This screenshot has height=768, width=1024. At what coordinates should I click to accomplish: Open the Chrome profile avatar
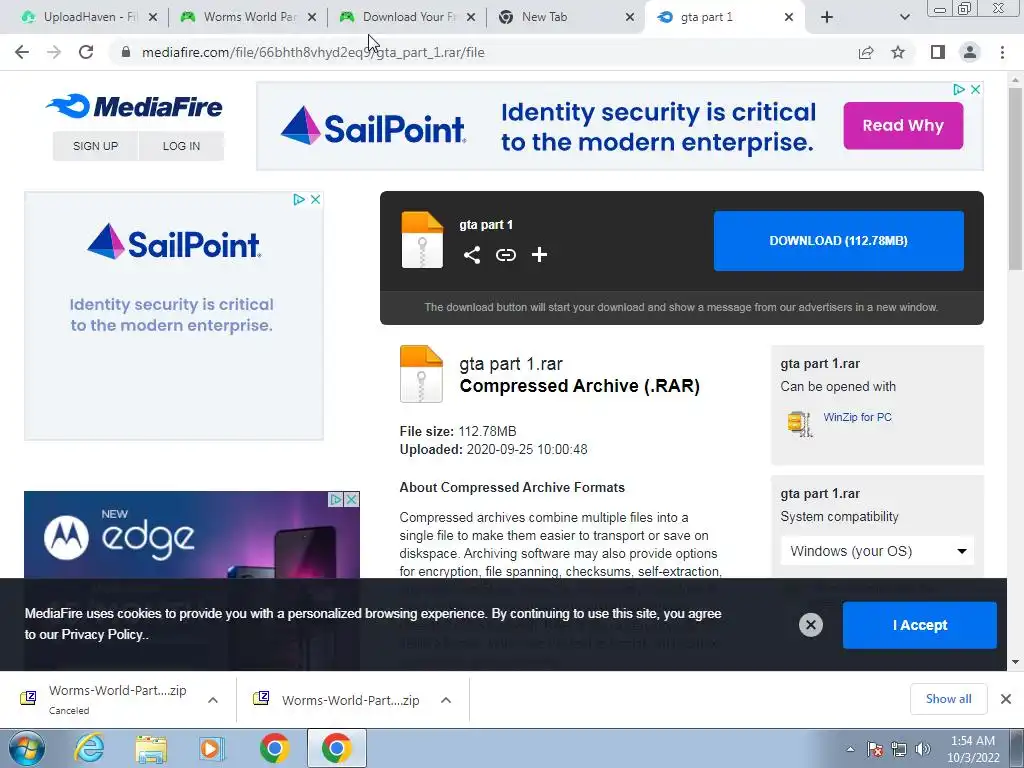[x=970, y=52]
